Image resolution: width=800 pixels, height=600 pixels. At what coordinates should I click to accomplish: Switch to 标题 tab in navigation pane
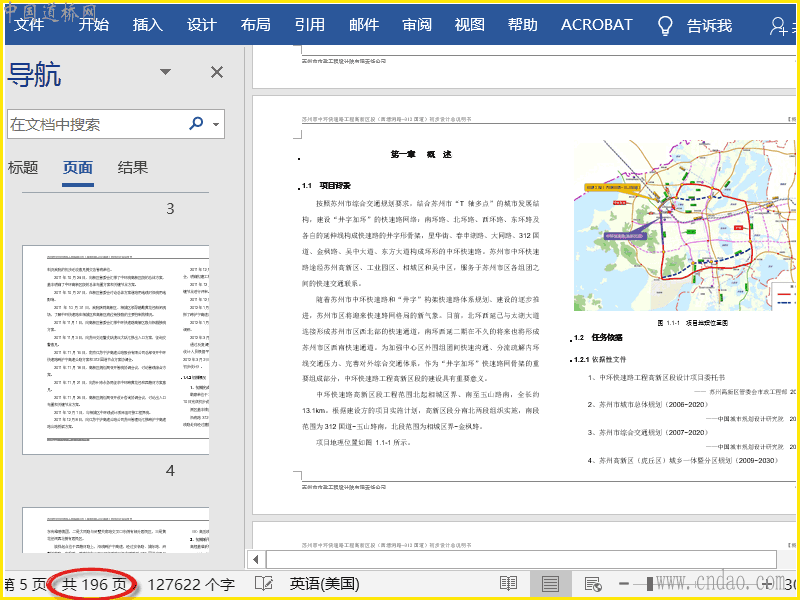(x=23, y=168)
